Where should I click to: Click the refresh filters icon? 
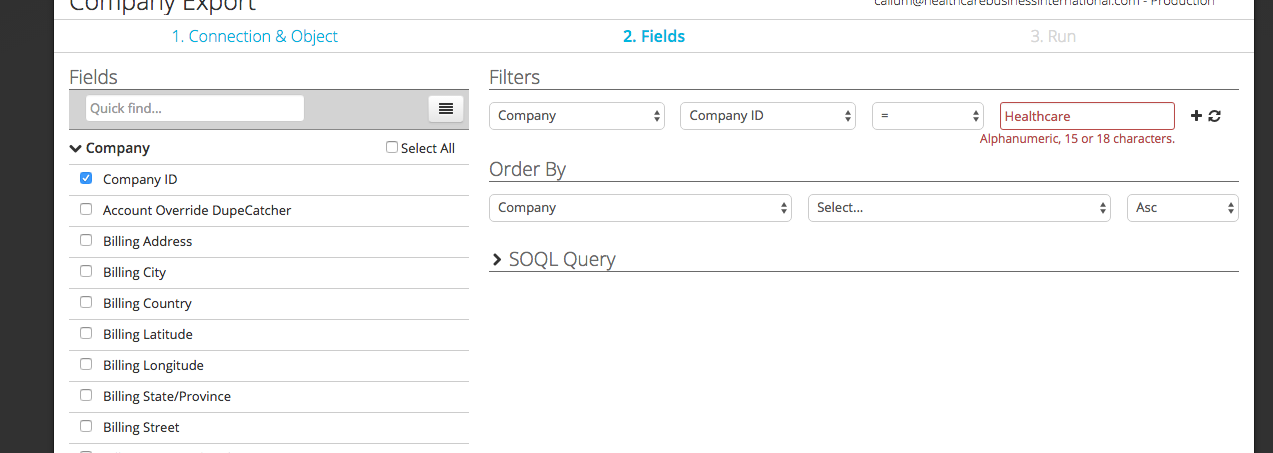1215,116
